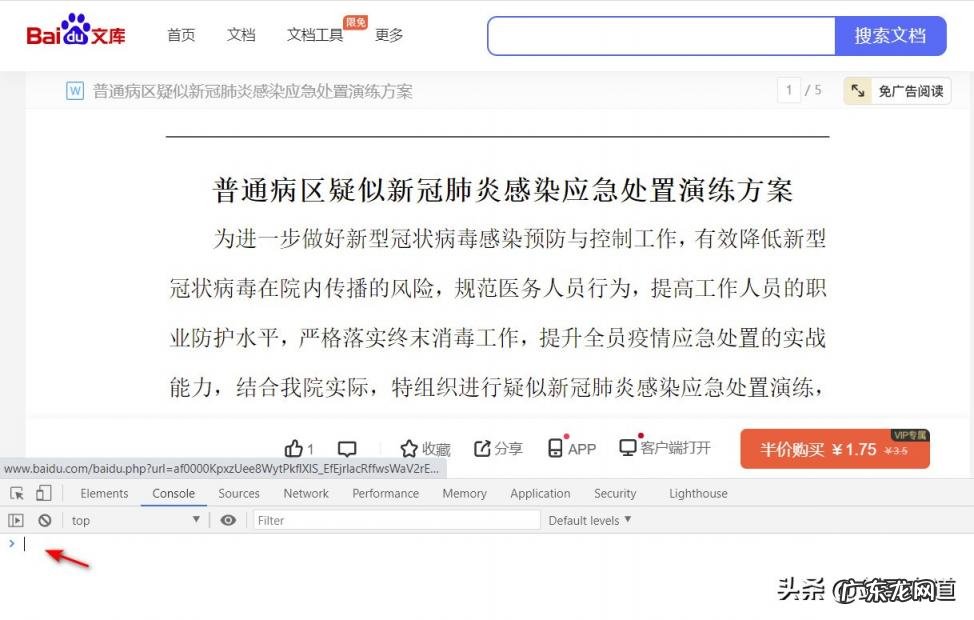Open the 更多 menu
The image size is (974, 620).
(x=389, y=35)
